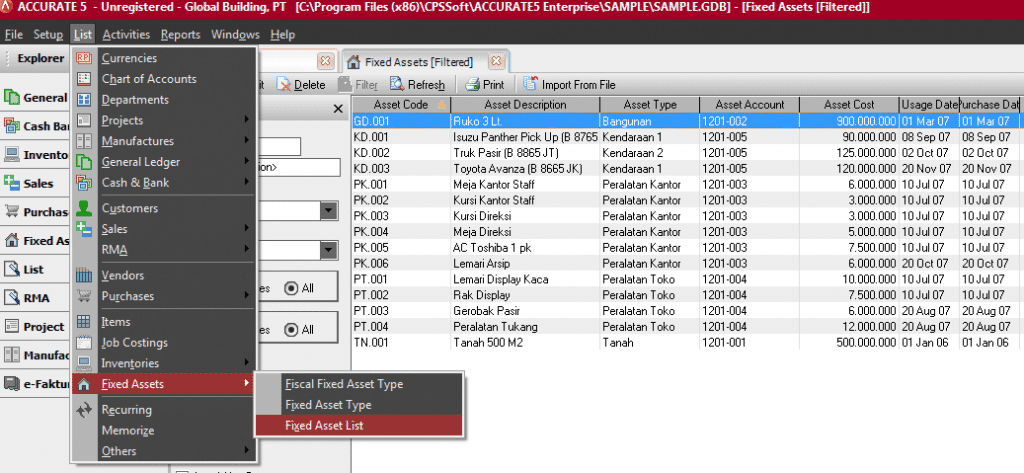Viewport: 1024px width, 473px height.
Task: Click the General Ledger menu icon
Action: [x=84, y=162]
